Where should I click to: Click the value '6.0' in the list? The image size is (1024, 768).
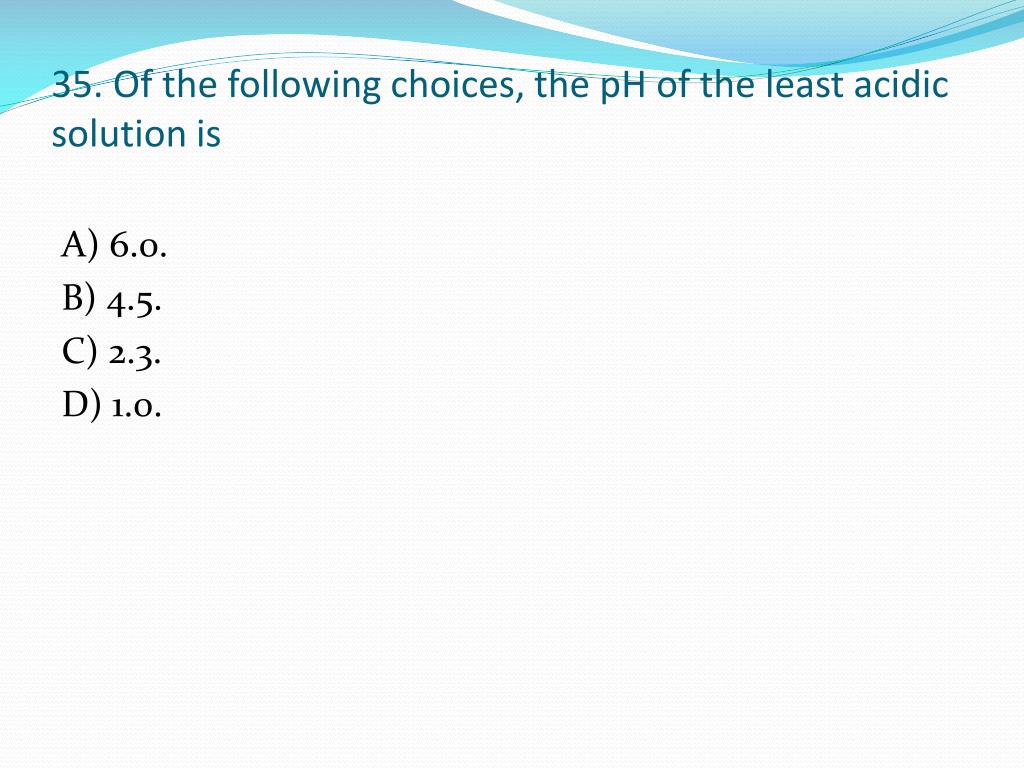pos(137,247)
